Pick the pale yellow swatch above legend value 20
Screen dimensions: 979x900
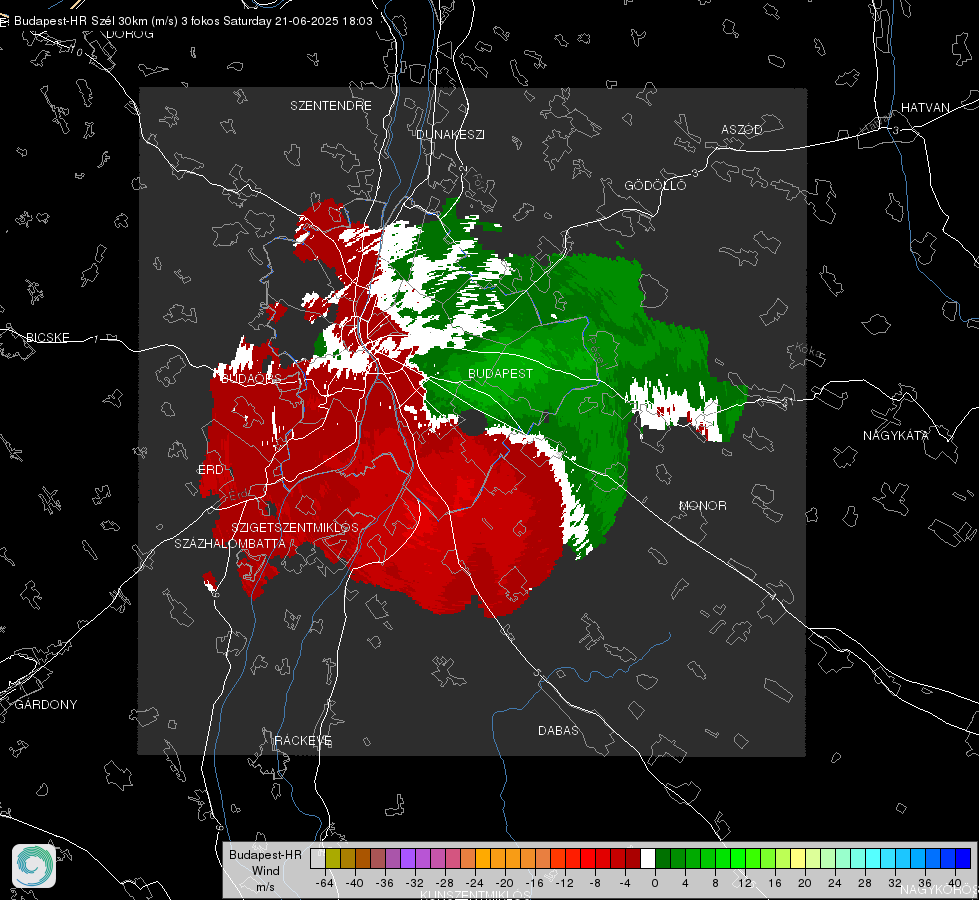pos(799,858)
